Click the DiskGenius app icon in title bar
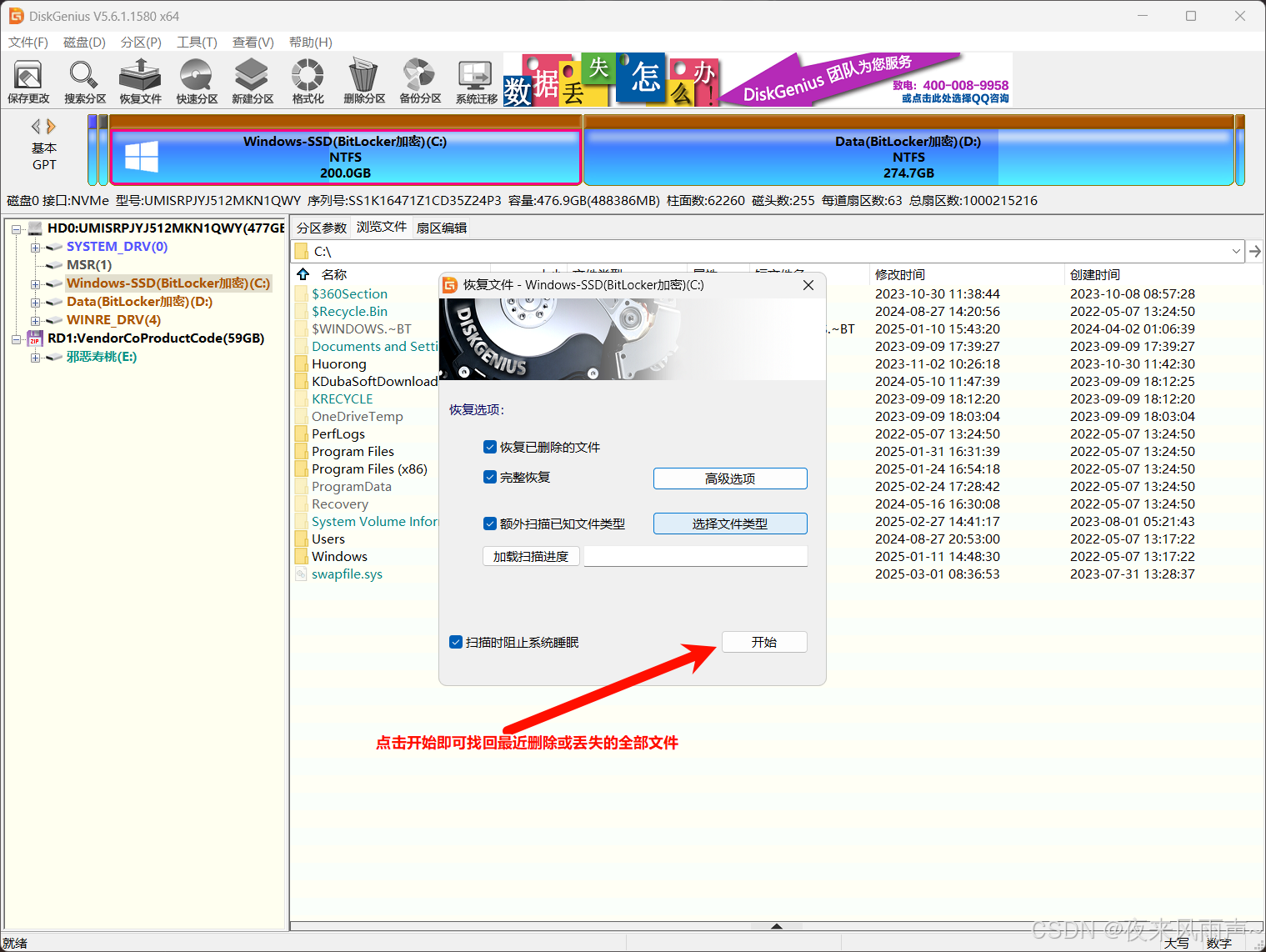1266x952 pixels. pos(16,16)
